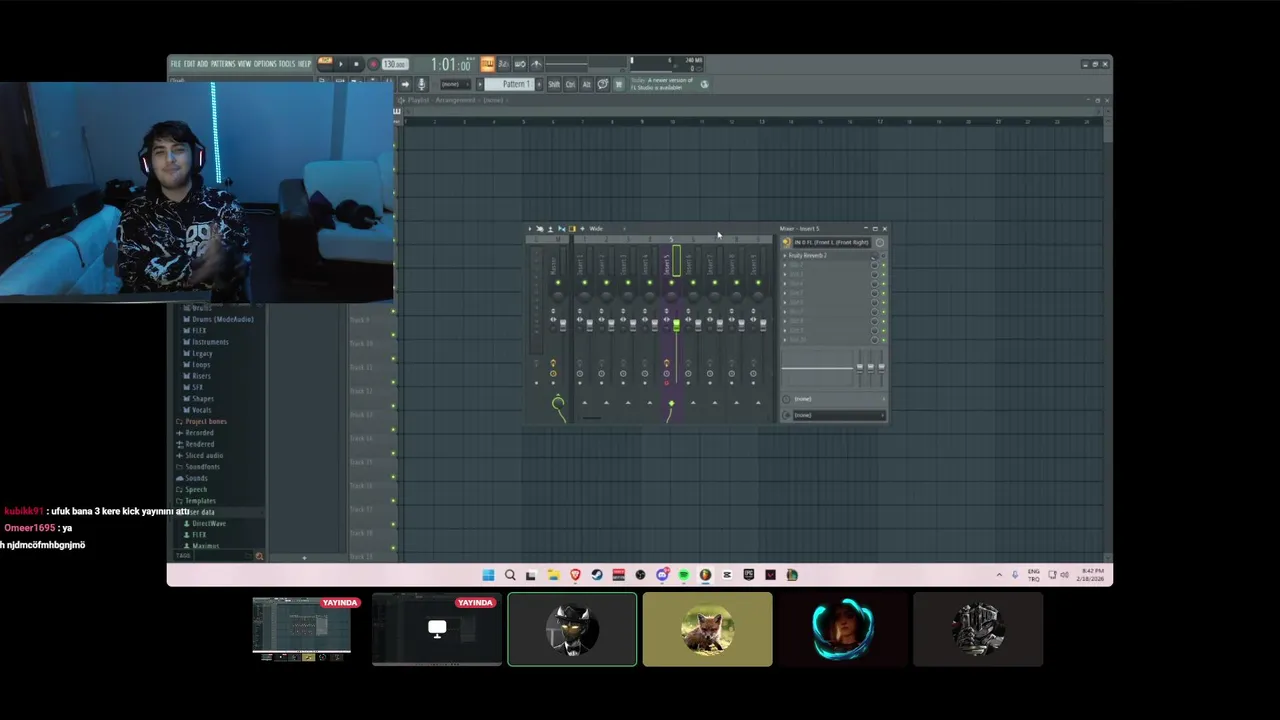The image size is (1280, 720).
Task: Click the browser search magnifier icon
Action: pos(259,556)
